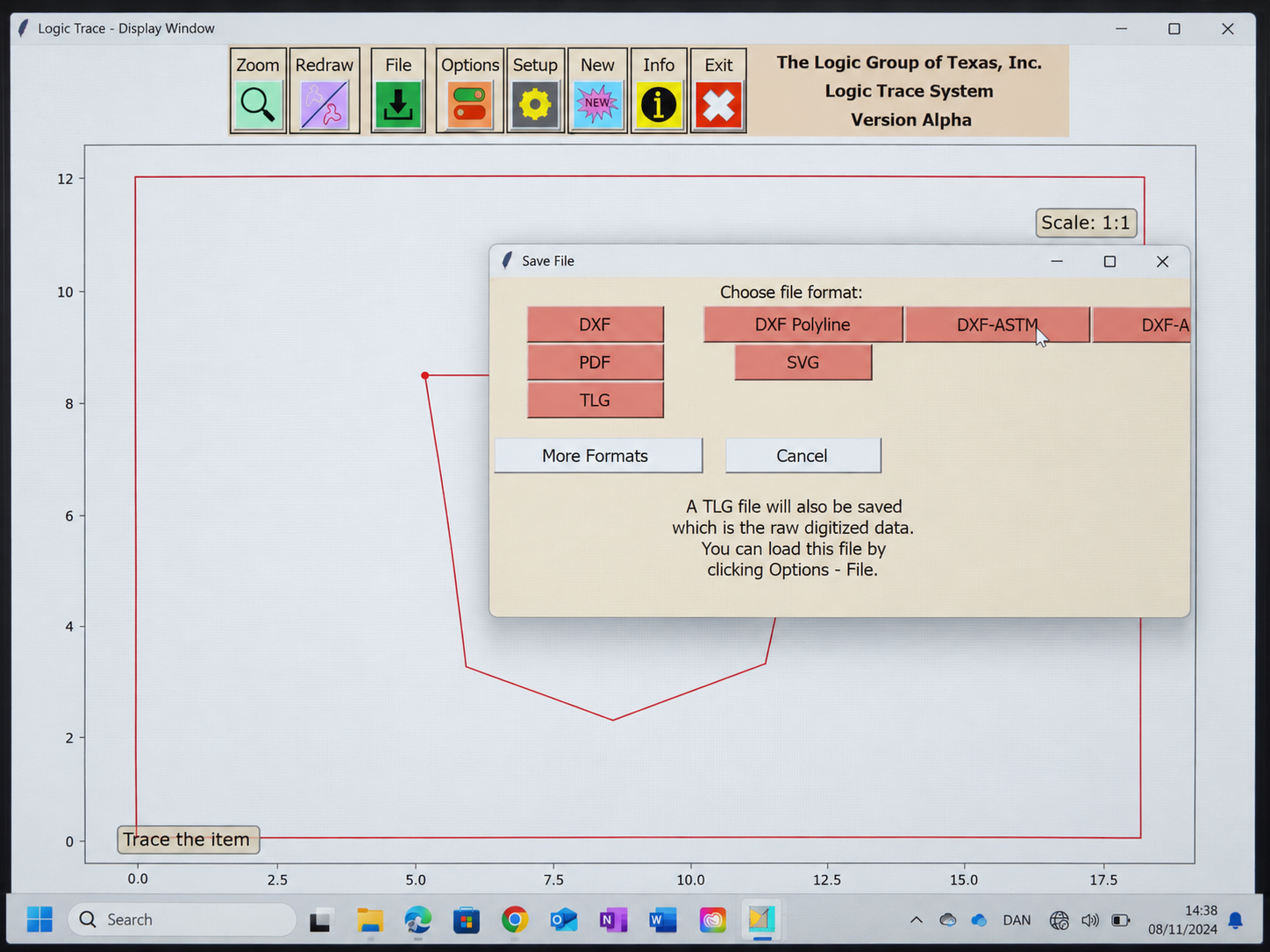Start a New trace with the NEW icon
The width and height of the screenshot is (1270, 952).
(597, 104)
